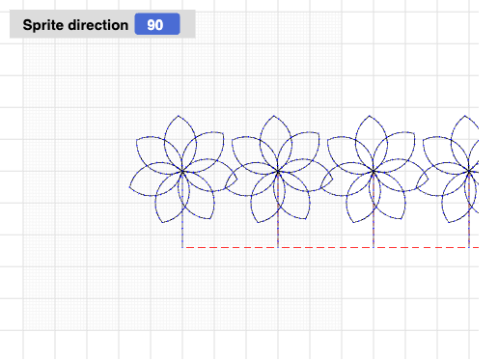Click the top petal tip of second flower
Image resolution: width=480 pixels, height=360 pixels.
coord(274,116)
